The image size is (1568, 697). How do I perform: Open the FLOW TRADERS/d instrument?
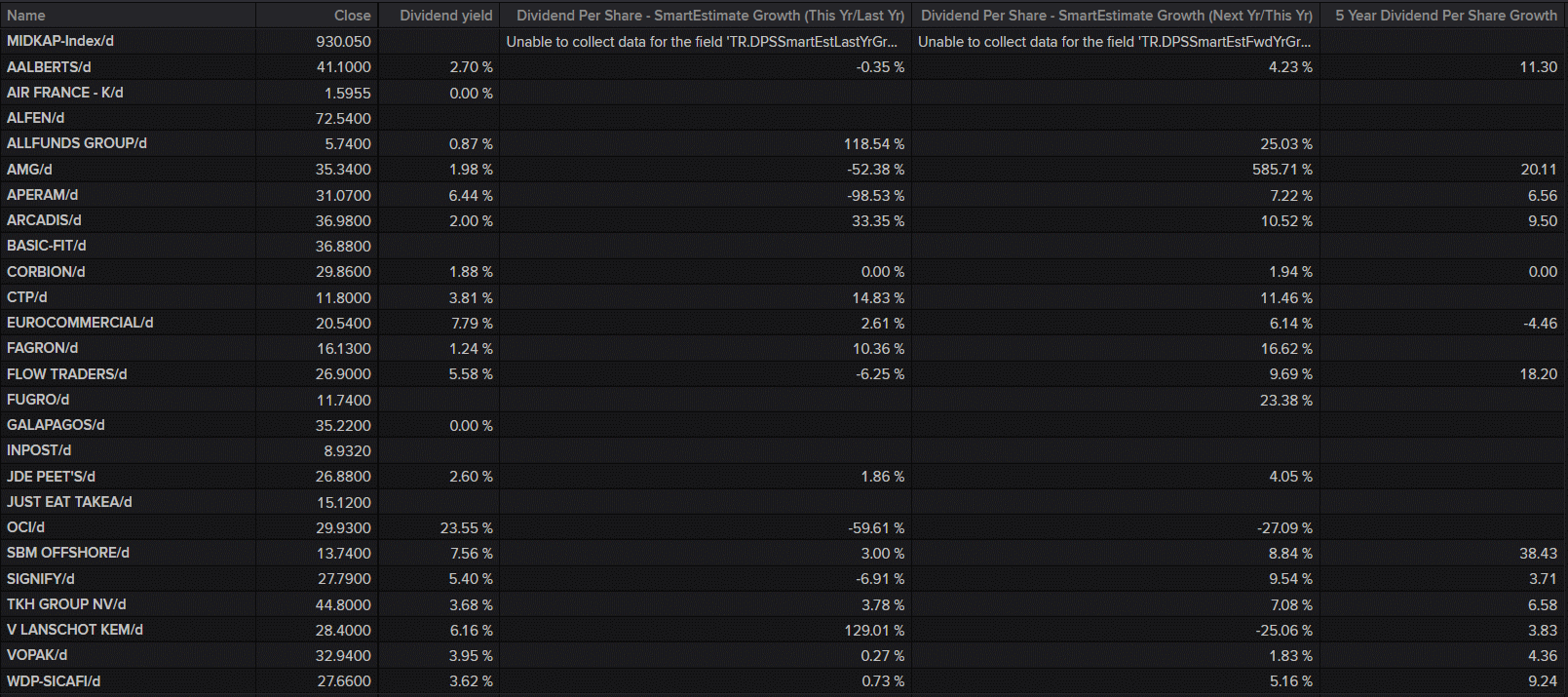(67, 374)
